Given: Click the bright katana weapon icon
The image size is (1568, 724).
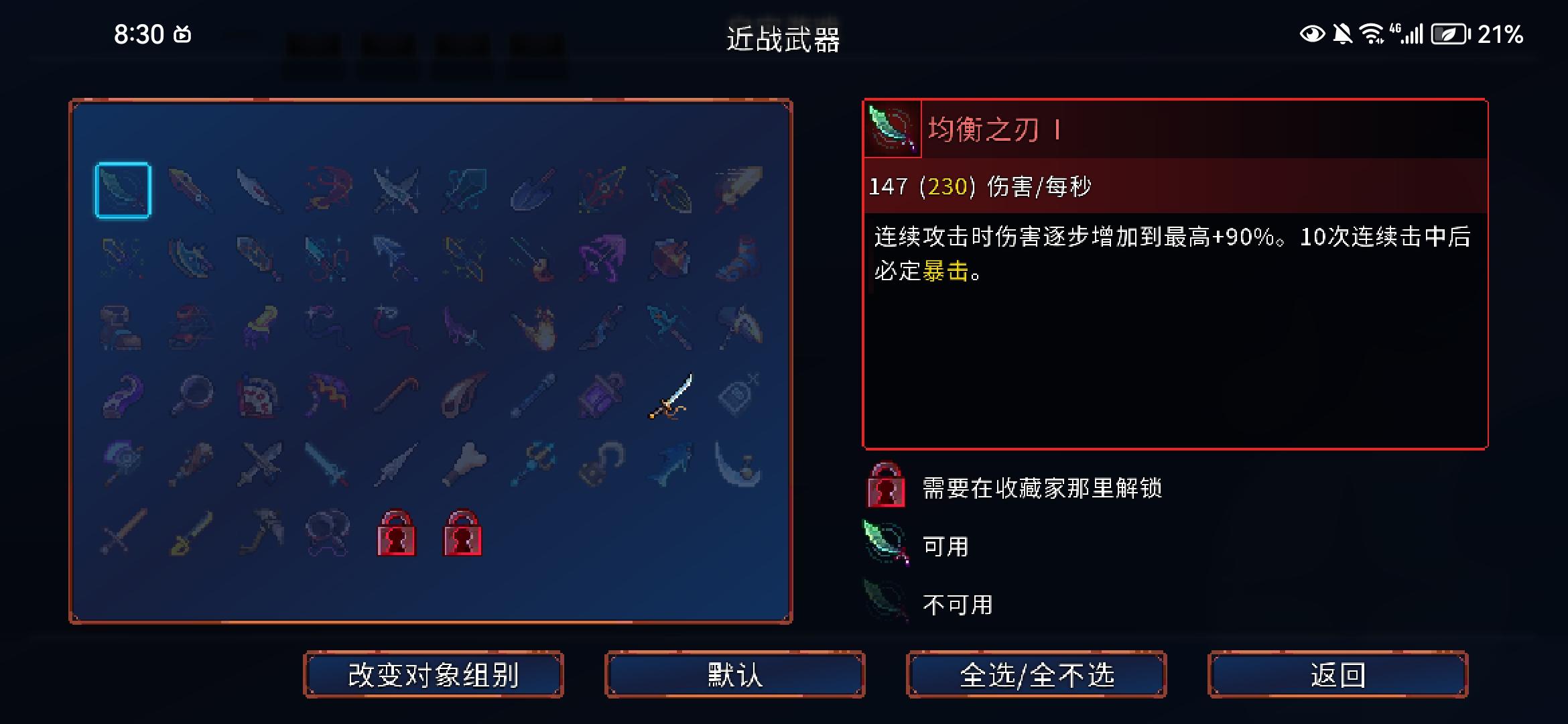Looking at the screenshot, I should 670,396.
